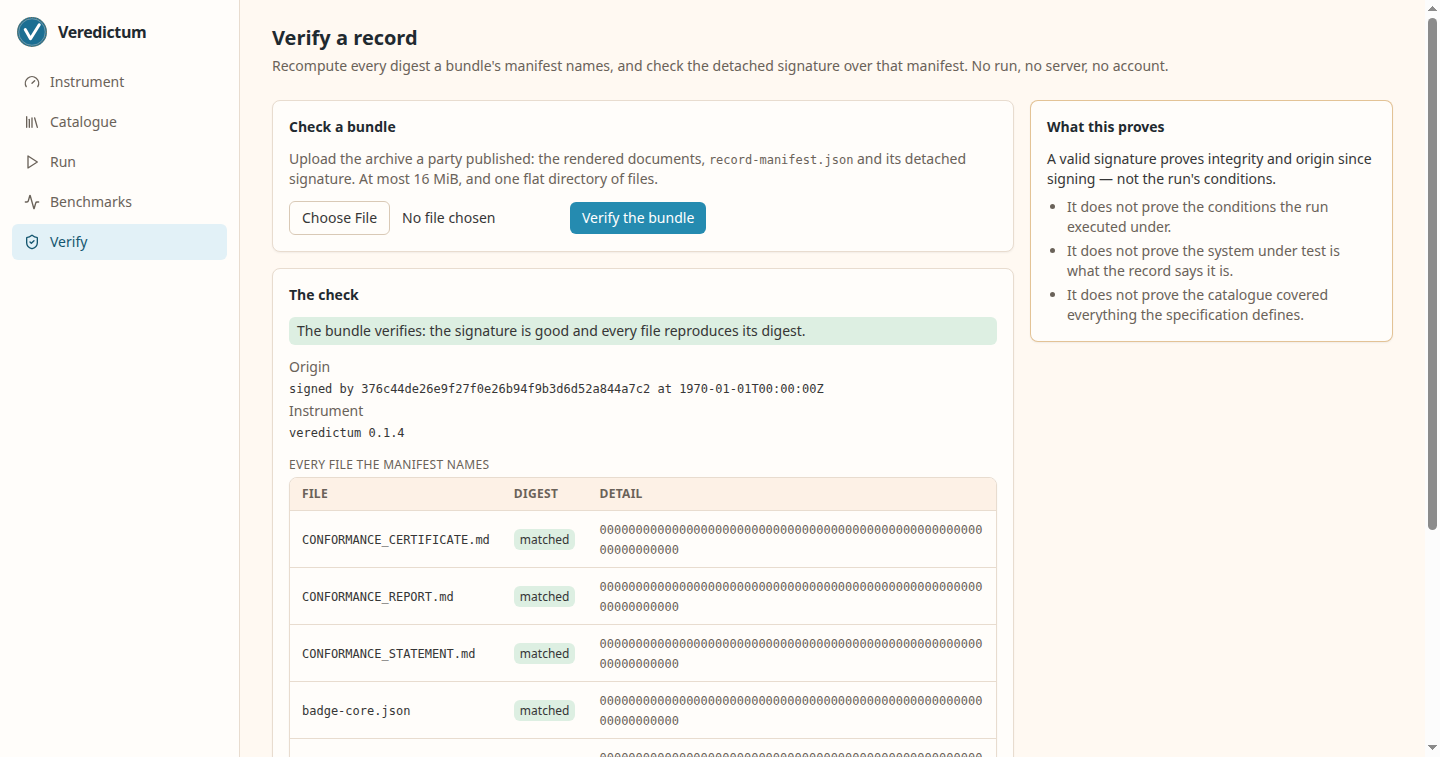This screenshot has width=1440, height=757.
Task: Open the Instrument page
Action: click(x=119, y=82)
